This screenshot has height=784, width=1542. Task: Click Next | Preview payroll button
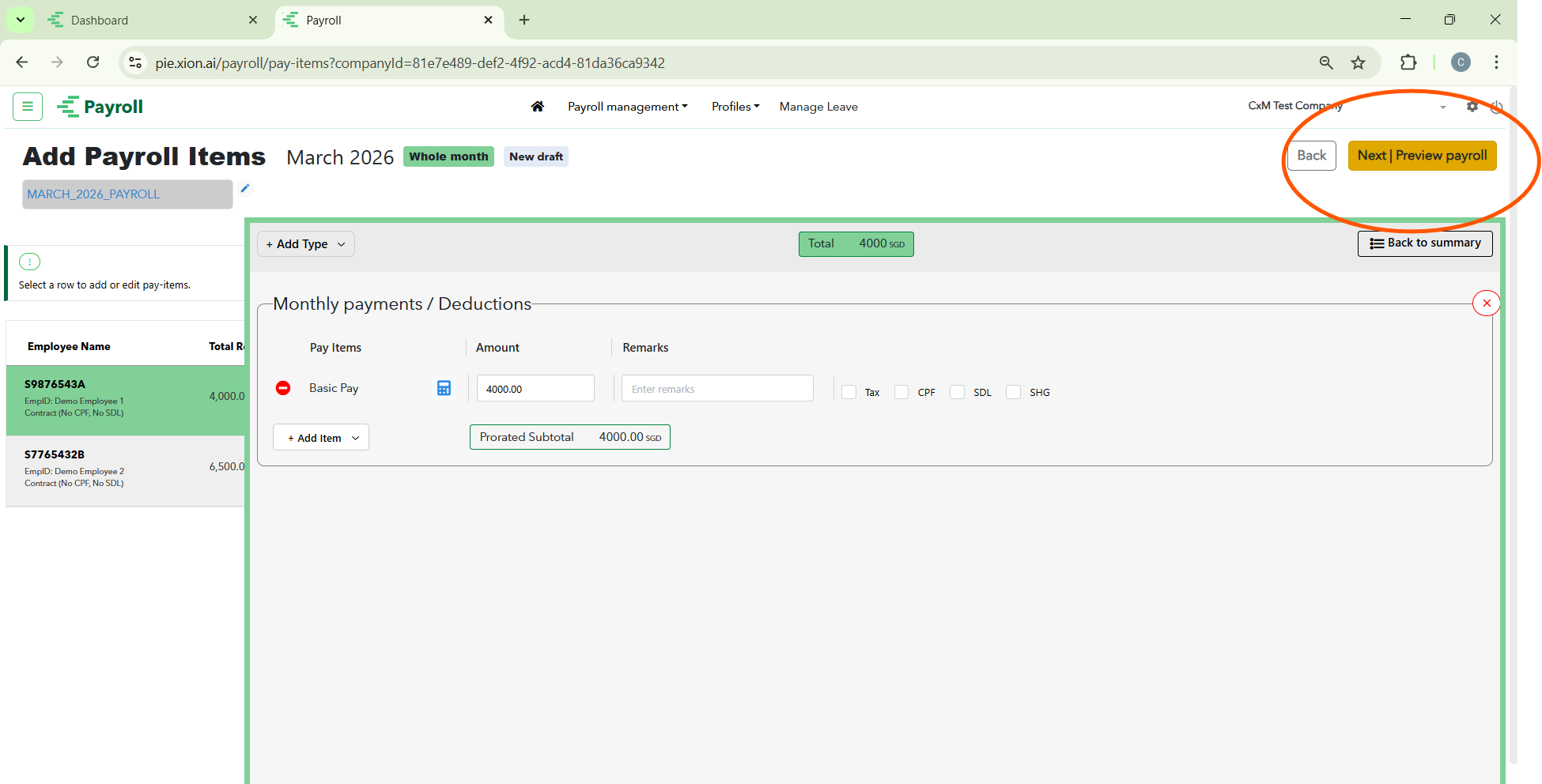coord(1422,156)
